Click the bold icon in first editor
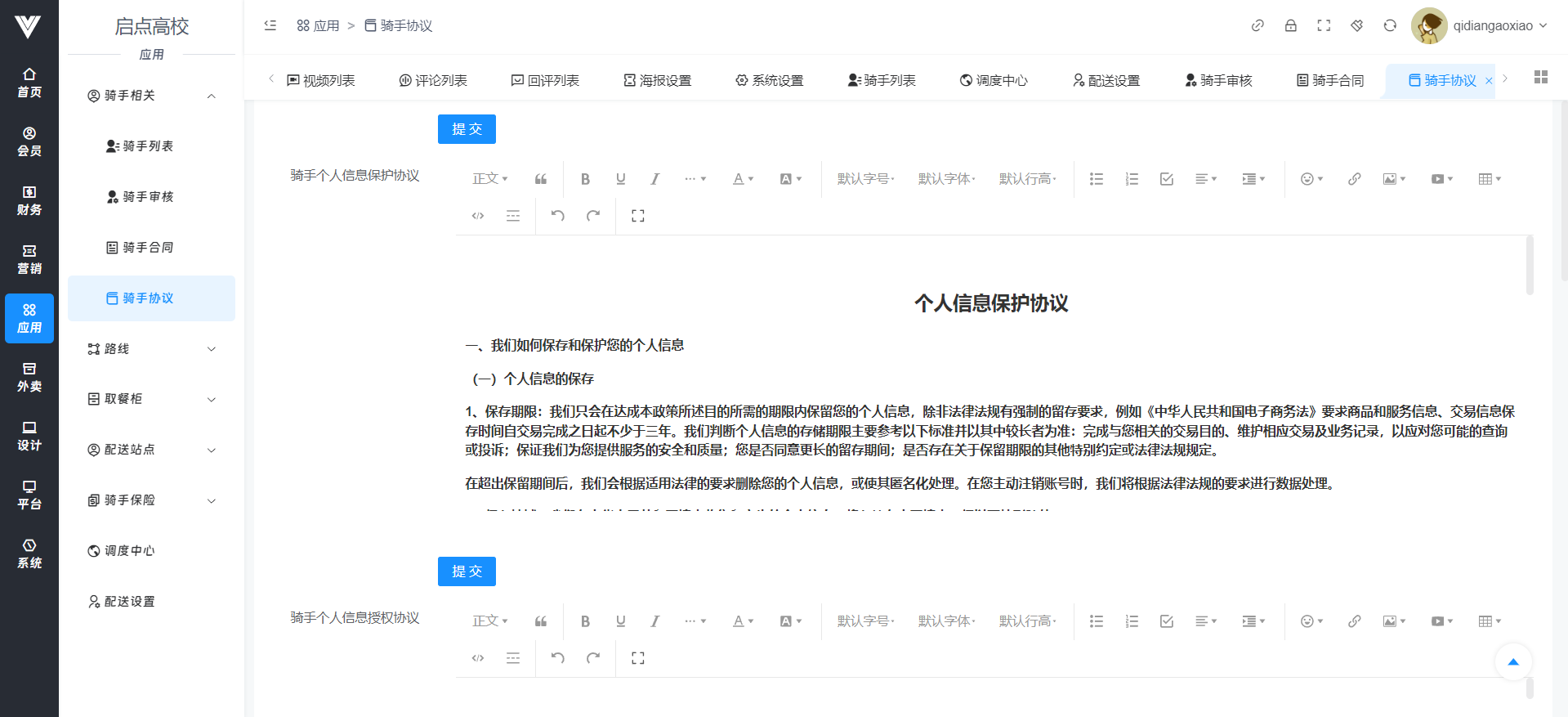Image resolution: width=1568 pixels, height=717 pixels. [585, 179]
